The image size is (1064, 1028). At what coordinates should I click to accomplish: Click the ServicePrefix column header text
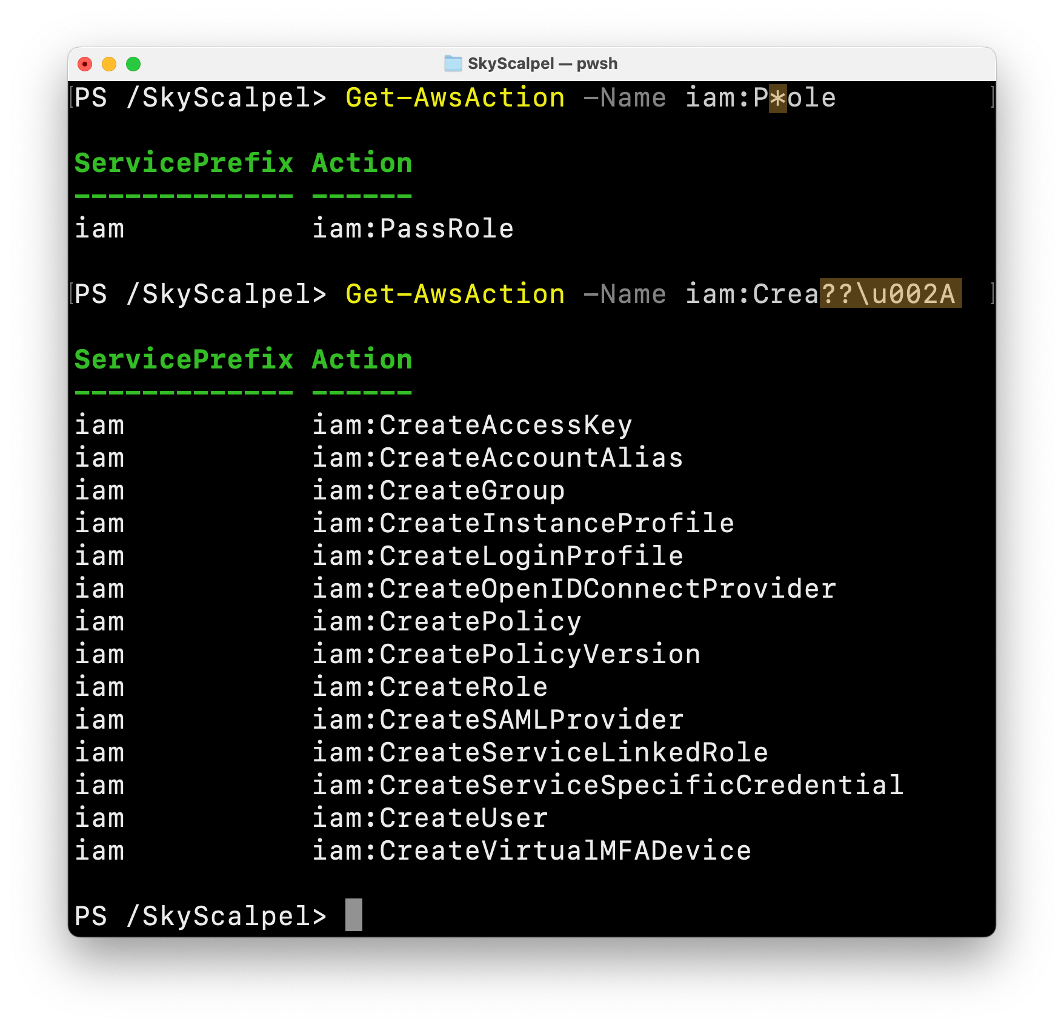[183, 162]
